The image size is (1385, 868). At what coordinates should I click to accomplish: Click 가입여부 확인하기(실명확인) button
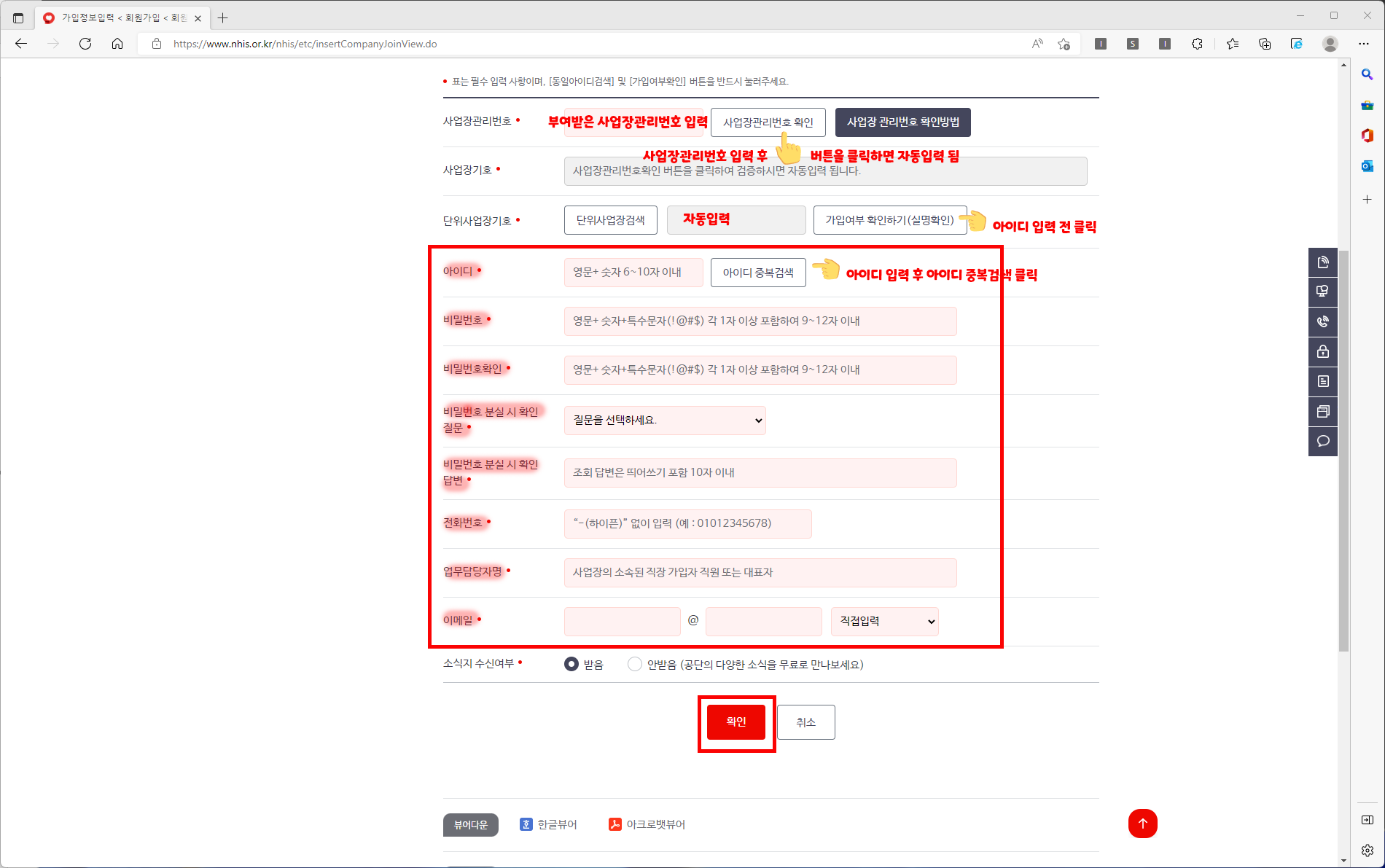pos(890,220)
